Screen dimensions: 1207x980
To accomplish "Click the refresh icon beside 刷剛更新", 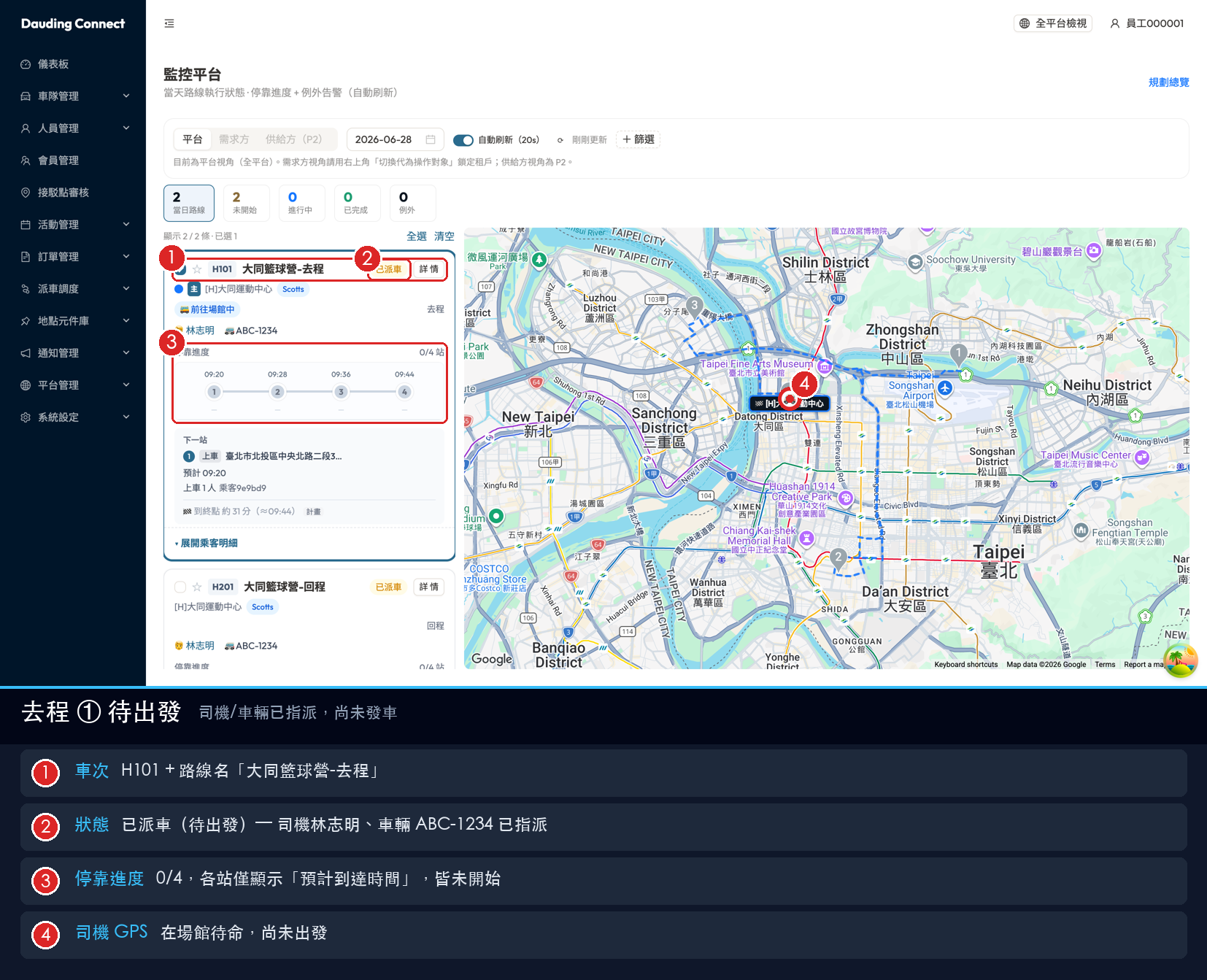I will click(x=560, y=140).
